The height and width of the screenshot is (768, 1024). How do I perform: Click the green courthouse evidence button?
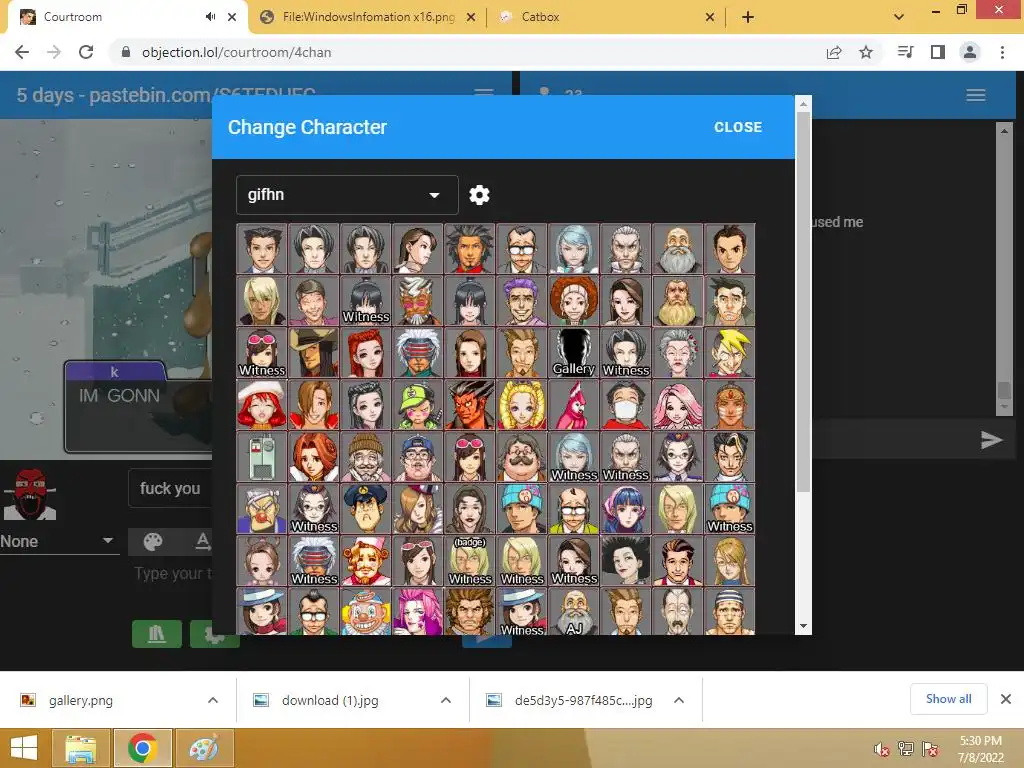[x=157, y=633]
